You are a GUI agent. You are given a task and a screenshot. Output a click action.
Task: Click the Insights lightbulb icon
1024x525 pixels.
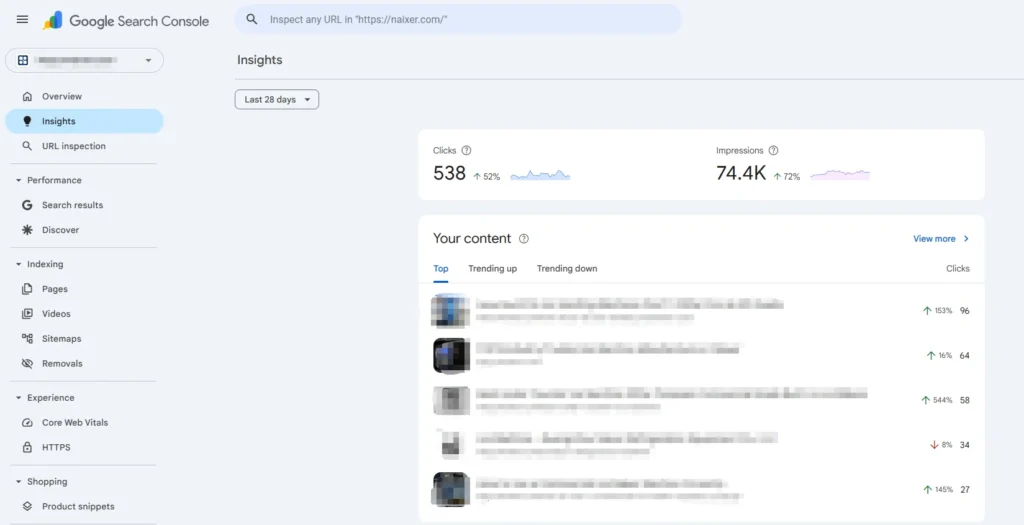pos(27,121)
